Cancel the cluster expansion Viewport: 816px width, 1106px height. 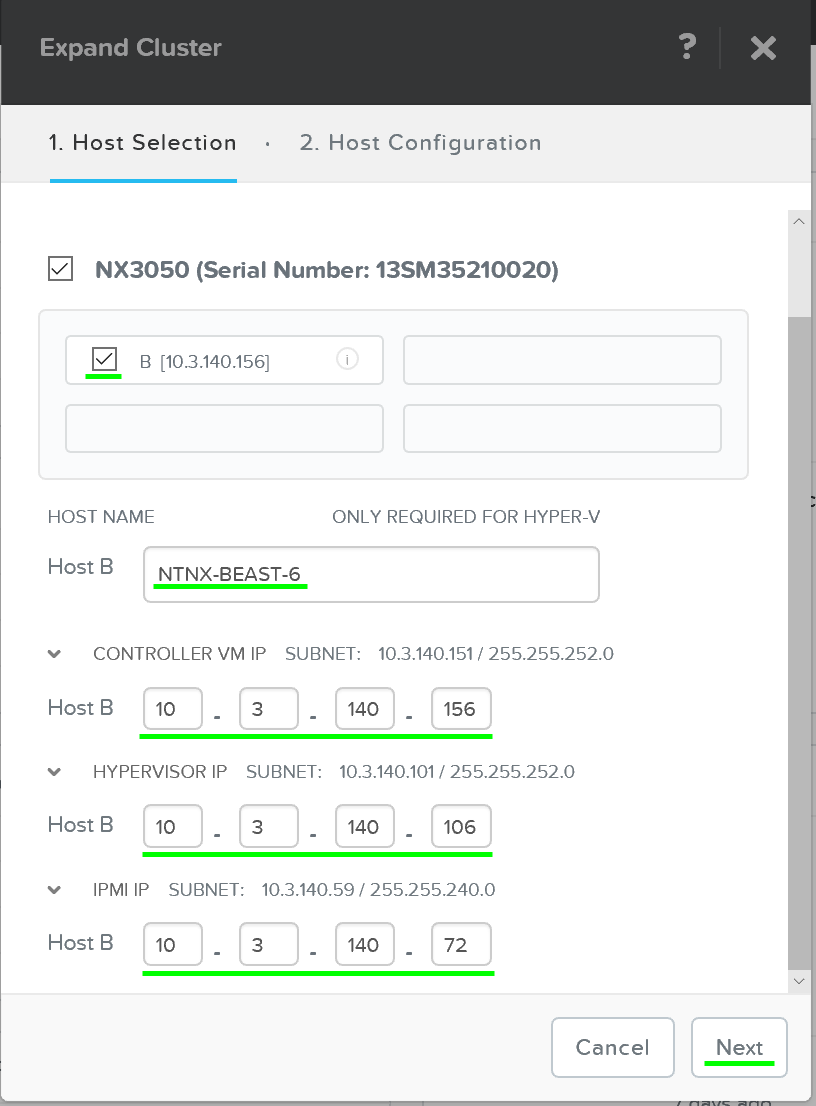tap(613, 1047)
